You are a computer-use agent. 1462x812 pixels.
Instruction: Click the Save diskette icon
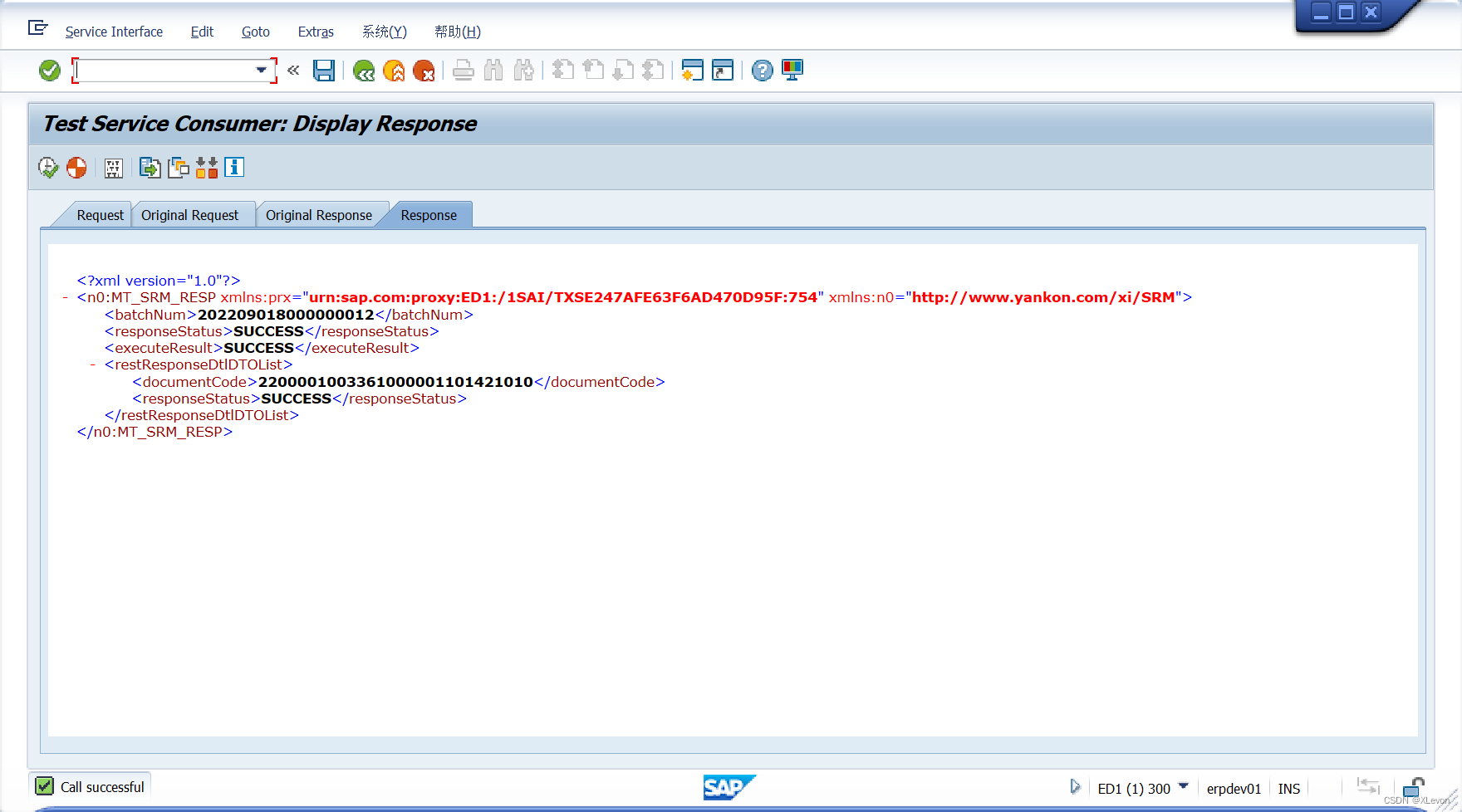pyautogui.click(x=324, y=71)
